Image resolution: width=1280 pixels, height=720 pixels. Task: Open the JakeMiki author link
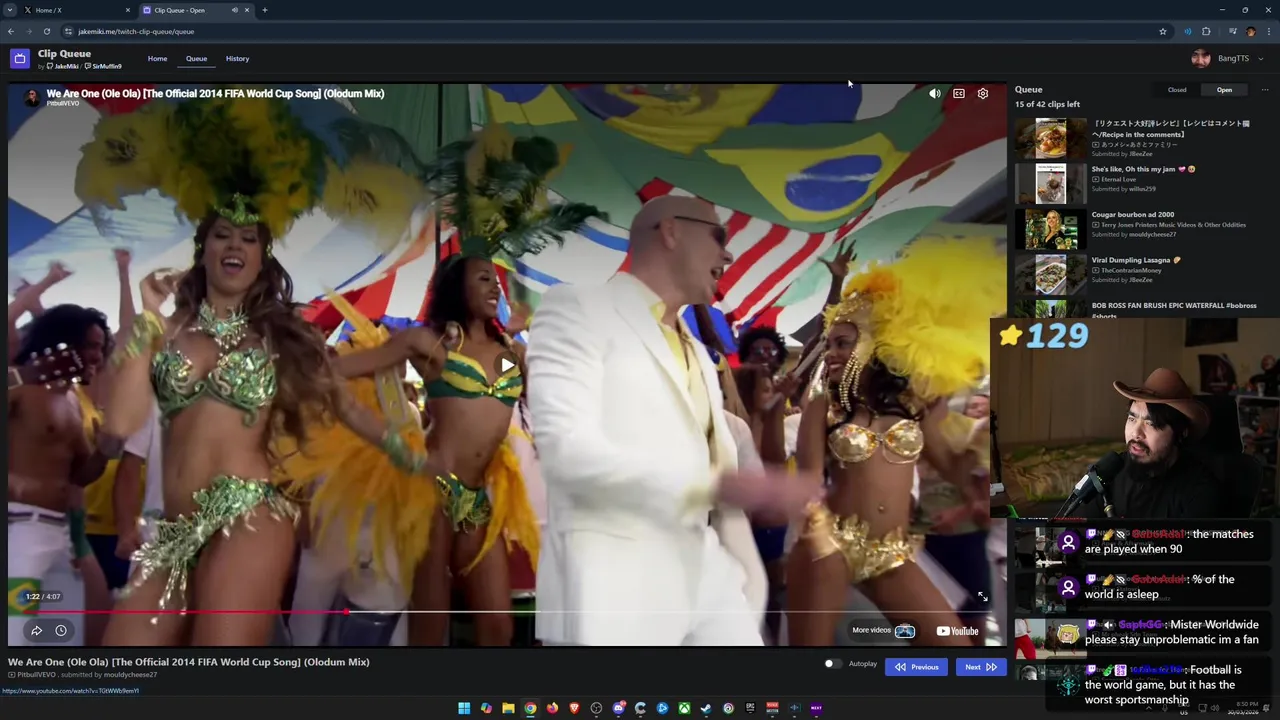[63, 66]
